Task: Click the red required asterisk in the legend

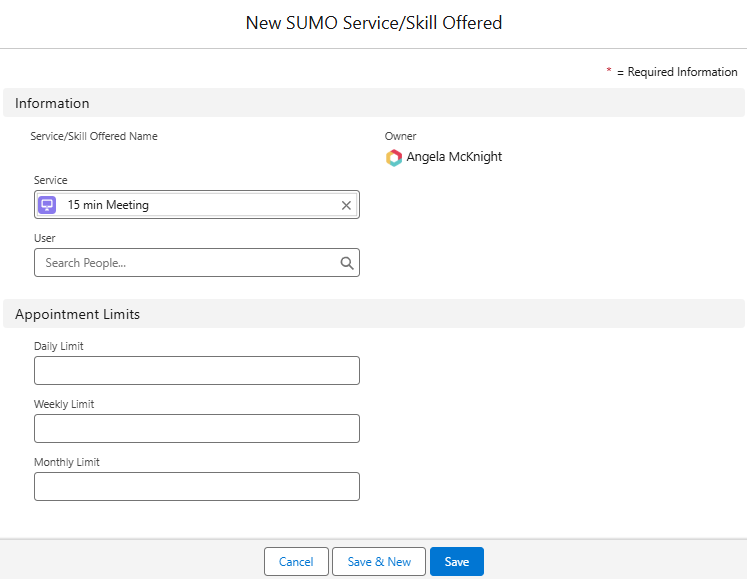Action: (x=609, y=72)
